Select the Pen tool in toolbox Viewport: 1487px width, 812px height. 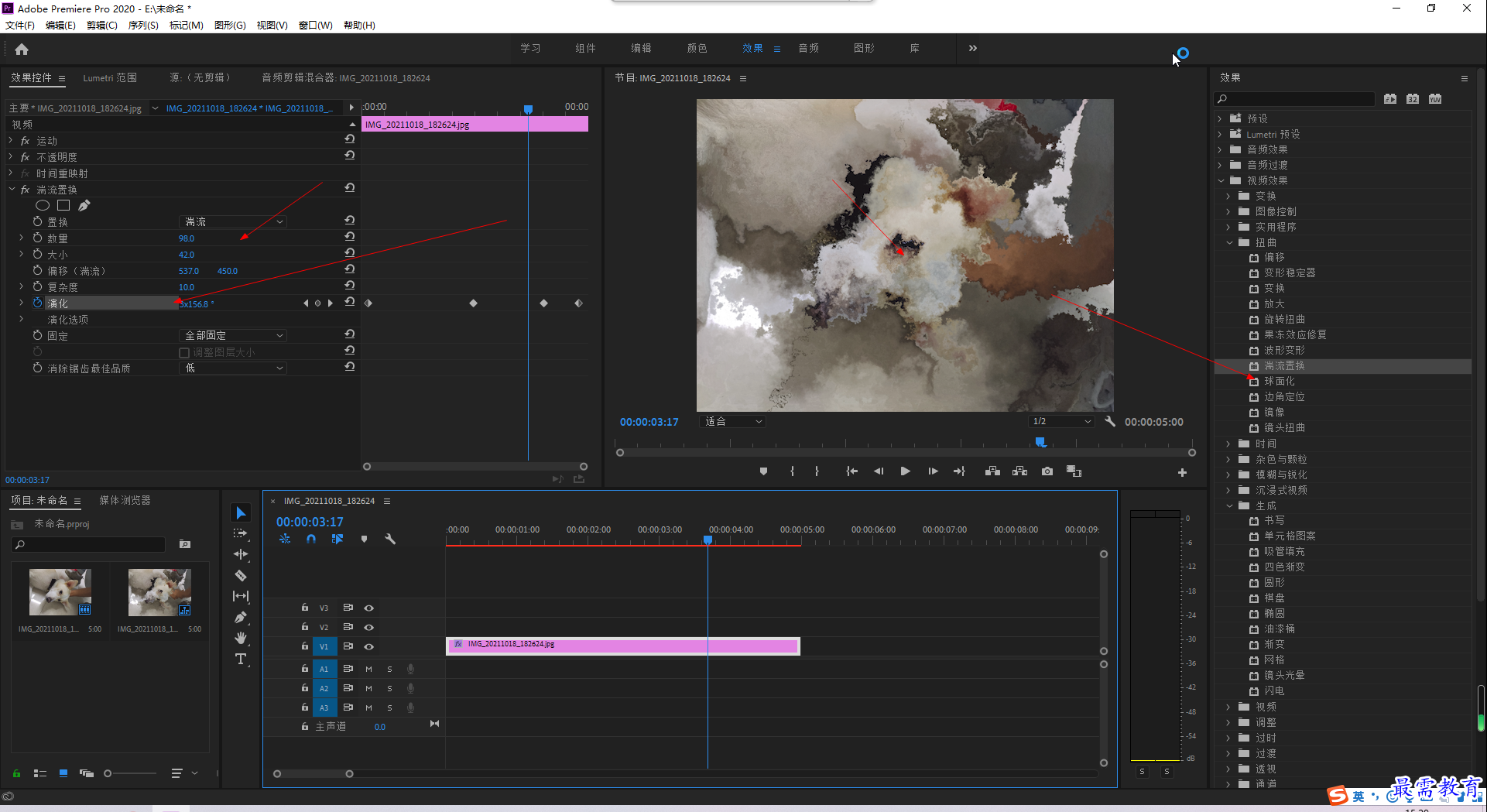pos(241,617)
